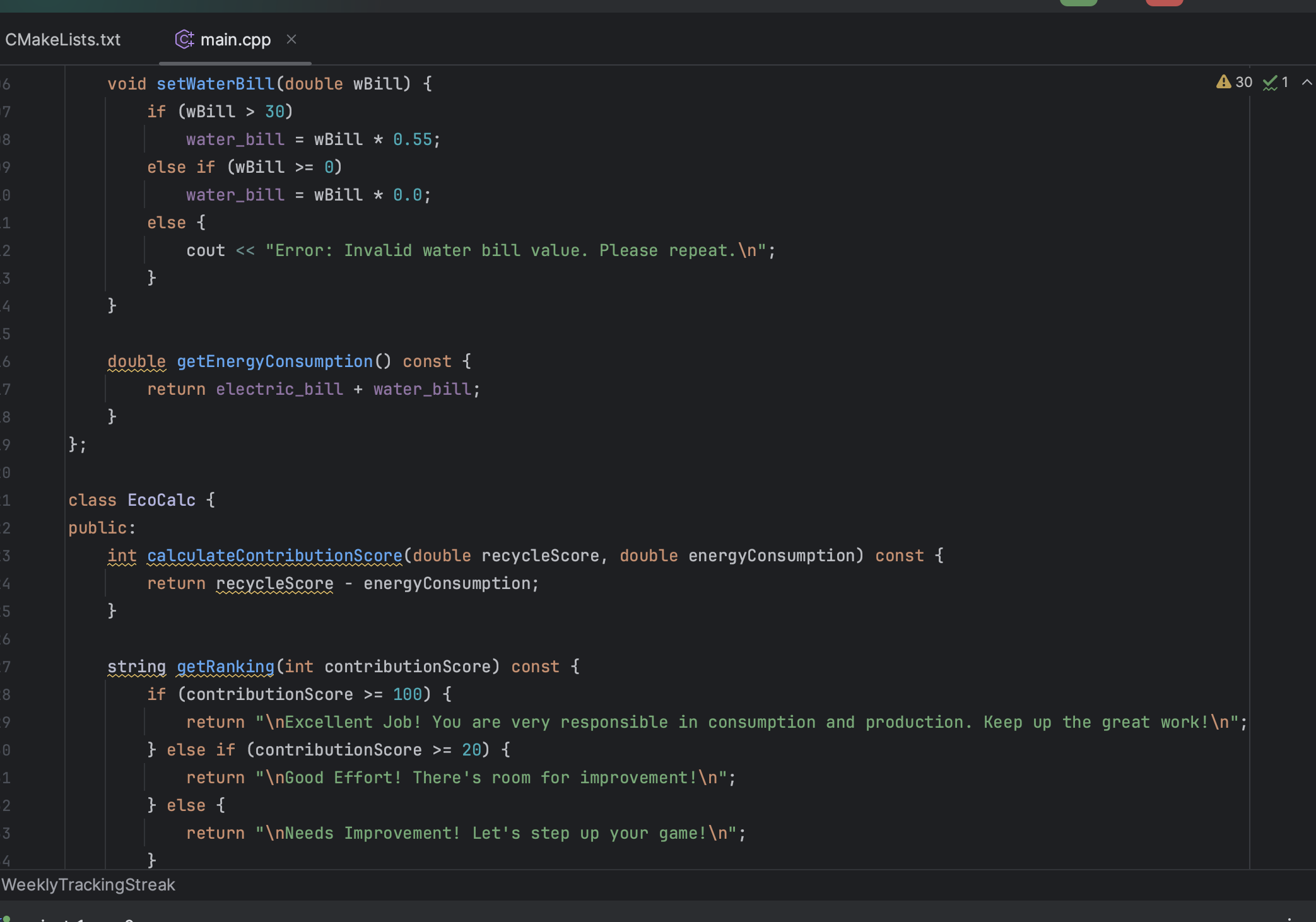Switch to the CMakeLists.txt tab
This screenshot has width=1316, height=922.
click(62, 39)
